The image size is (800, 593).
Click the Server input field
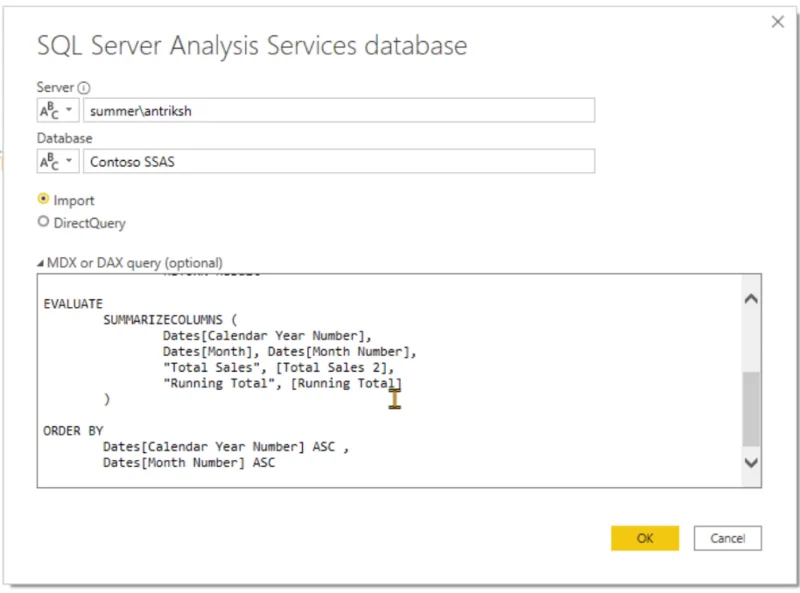(339, 110)
